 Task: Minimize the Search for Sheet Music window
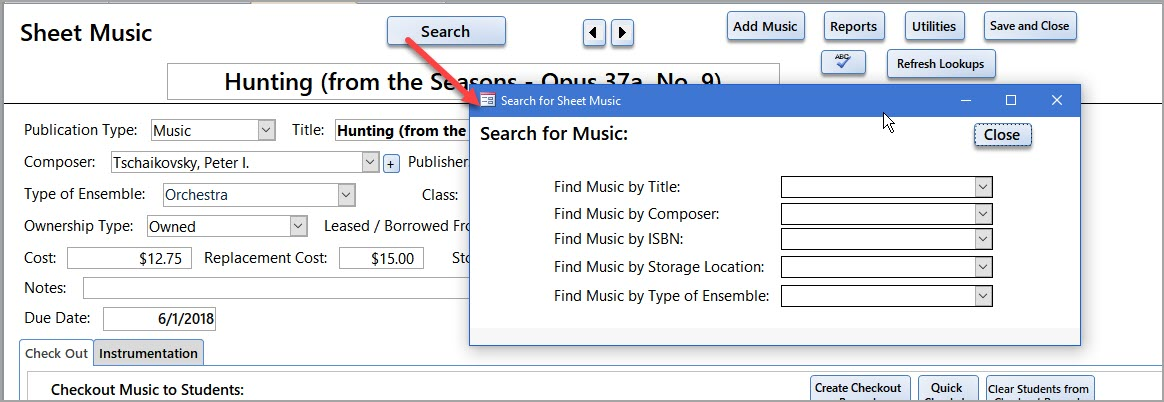pos(966,100)
